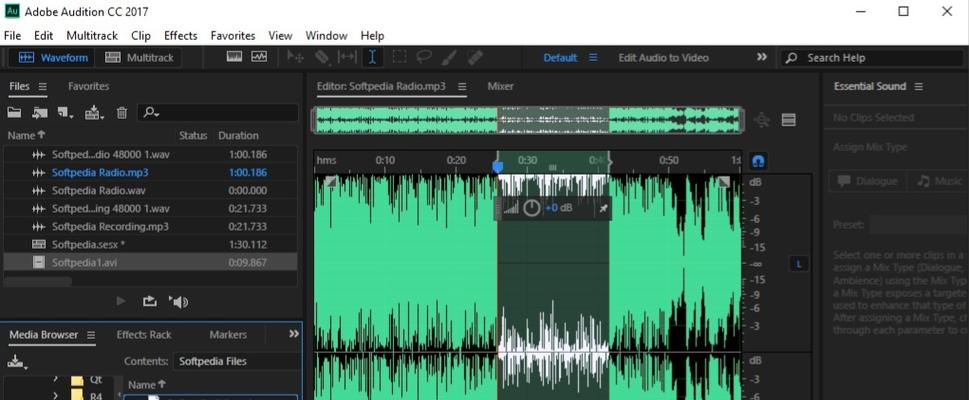969x400 pixels.
Task: Play the selected file preview
Action: 121,301
